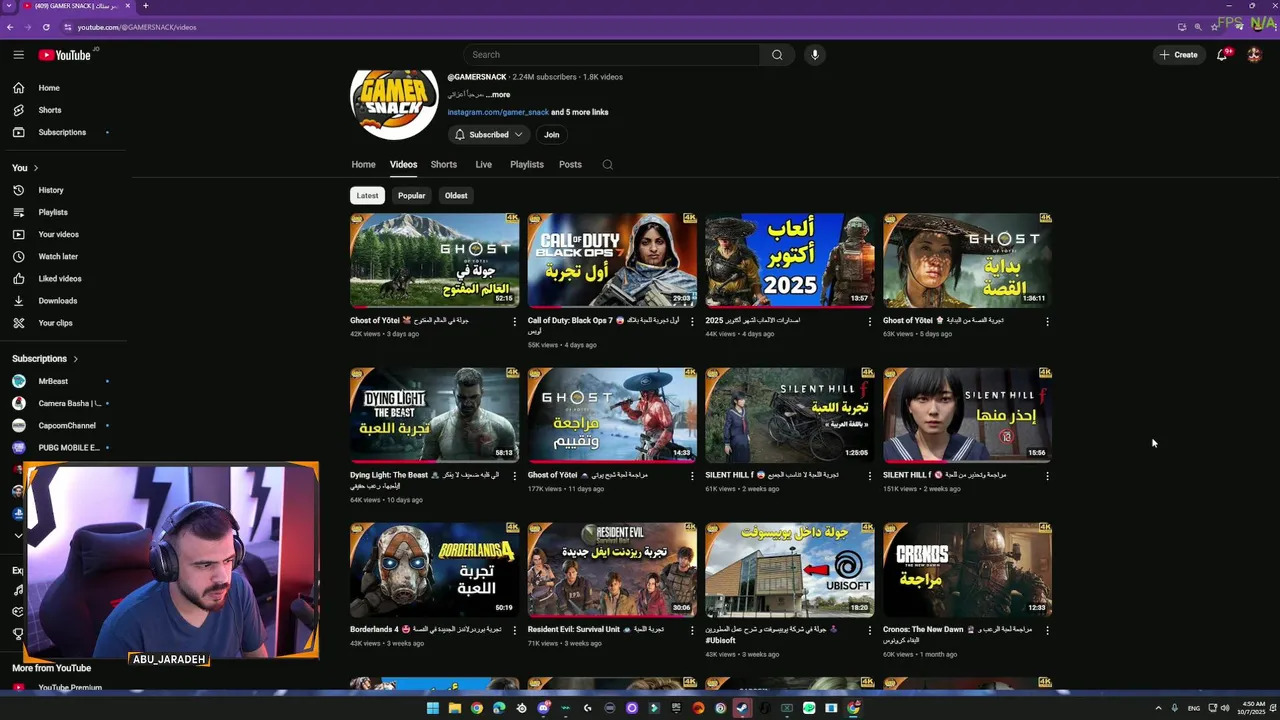Open new browser tab
The image size is (1280, 720).
click(145, 6)
